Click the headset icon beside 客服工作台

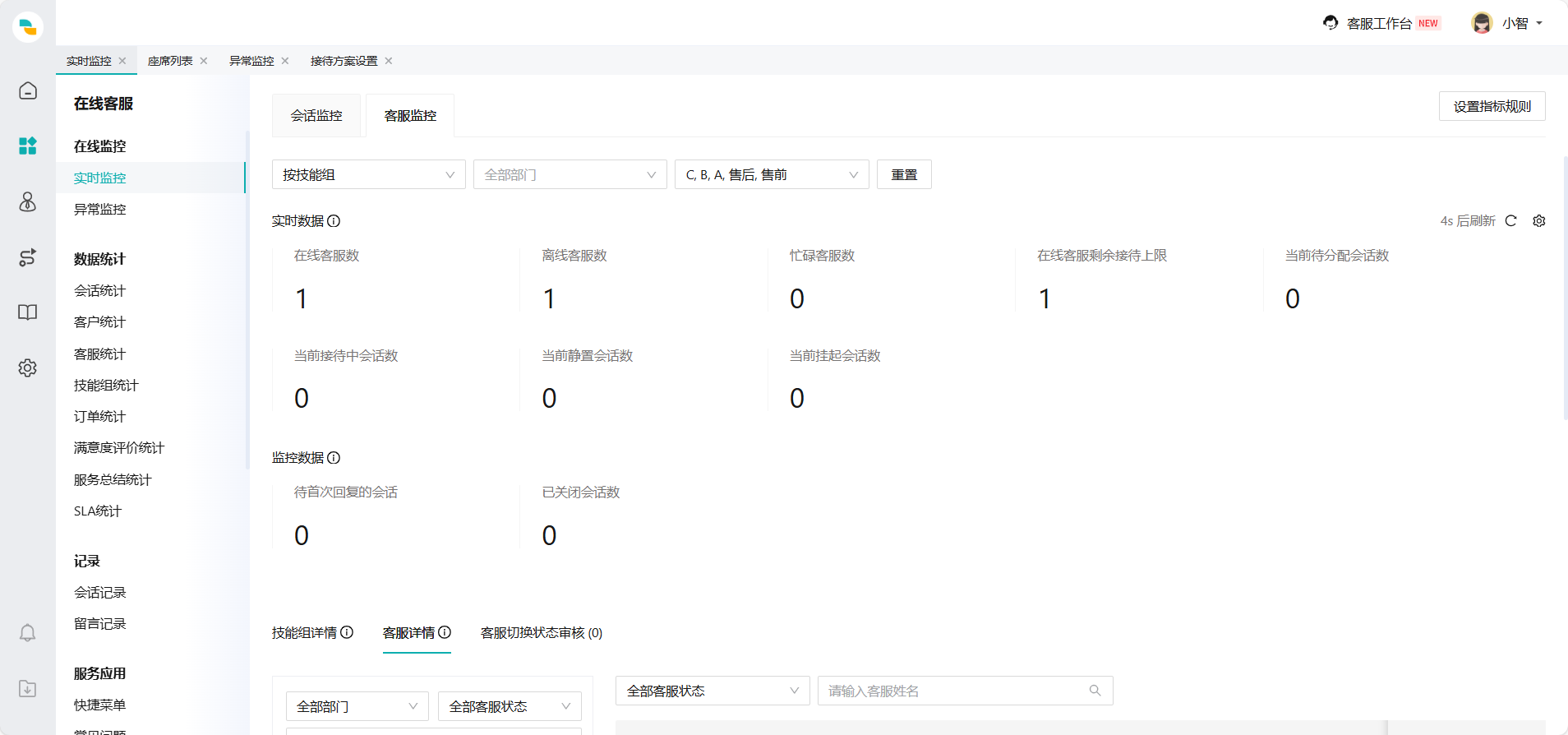pos(1330,23)
